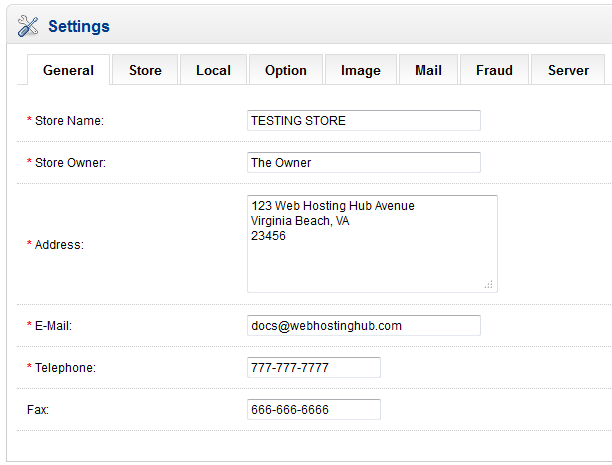Click the Settings page heading
Image resolution: width=612 pixels, height=465 pixels.
tap(79, 26)
